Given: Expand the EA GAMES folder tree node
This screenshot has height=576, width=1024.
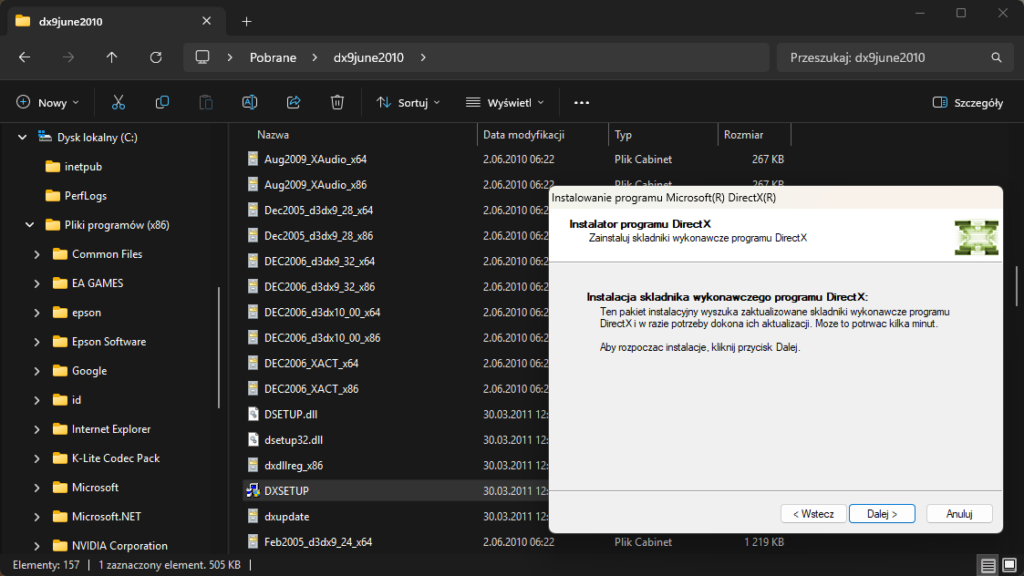Looking at the screenshot, I should (37, 283).
